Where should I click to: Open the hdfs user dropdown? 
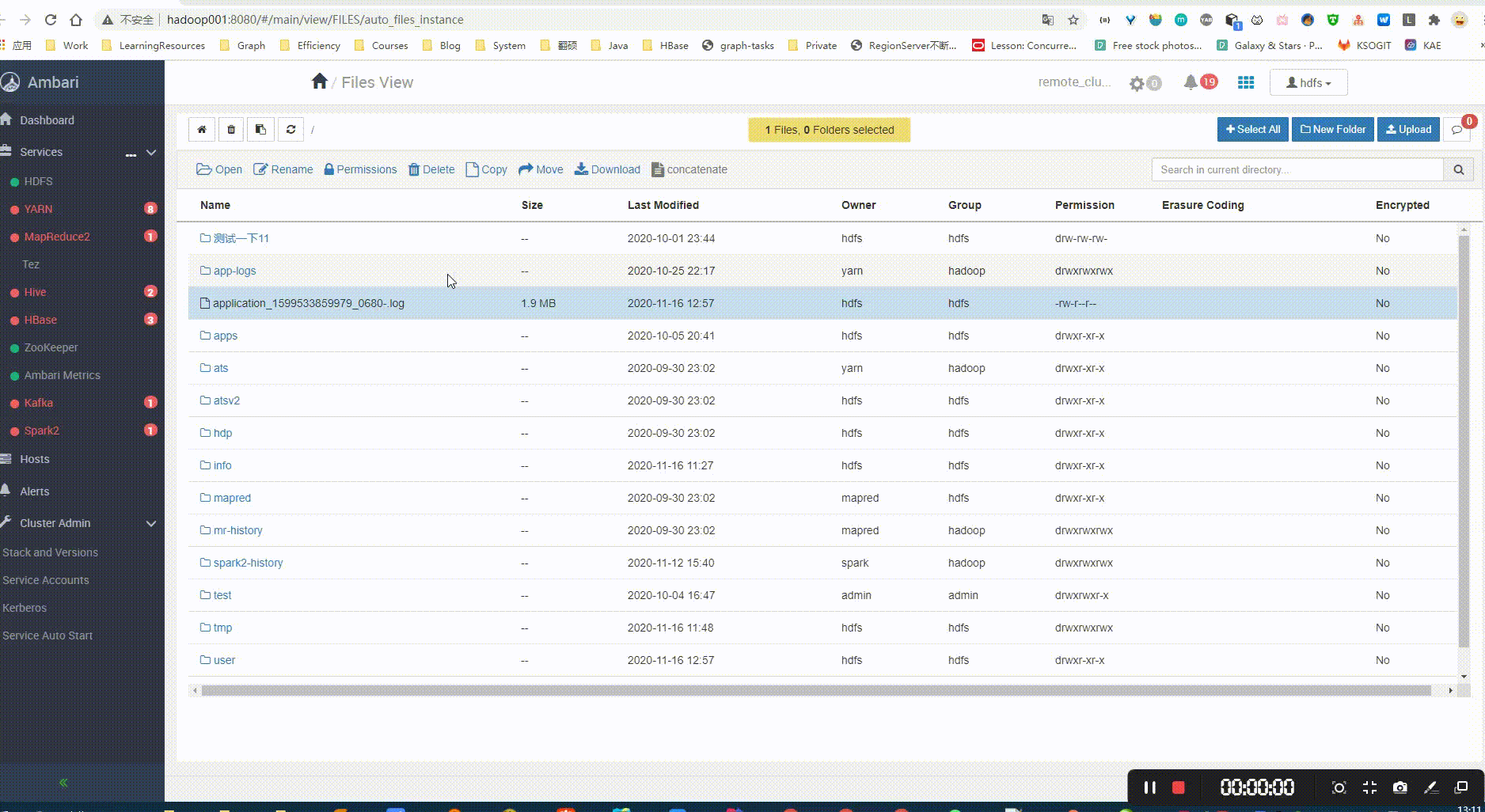point(1308,82)
